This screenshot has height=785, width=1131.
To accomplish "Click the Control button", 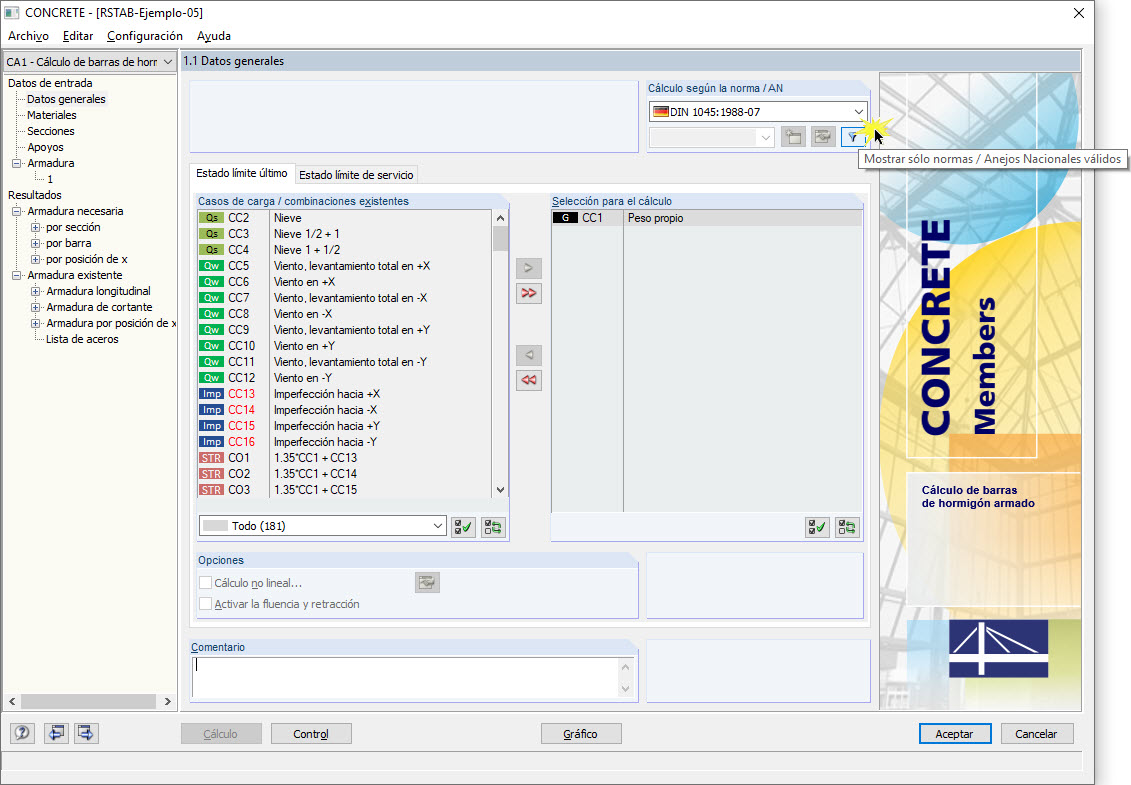I will [x=311, y=734].
